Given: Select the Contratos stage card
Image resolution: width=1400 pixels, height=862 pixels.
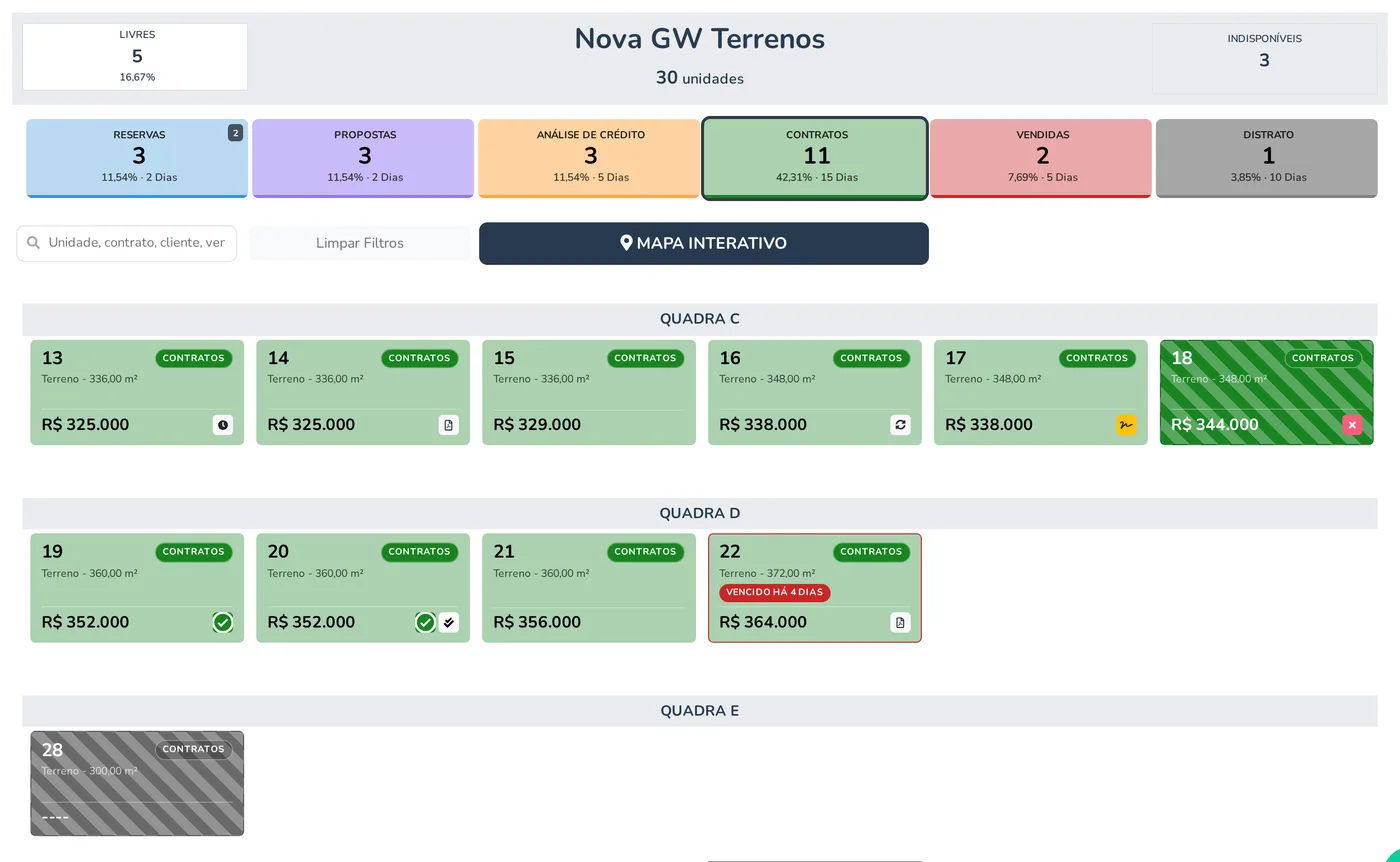Looking at the screenshot, I should pos(815,158).
